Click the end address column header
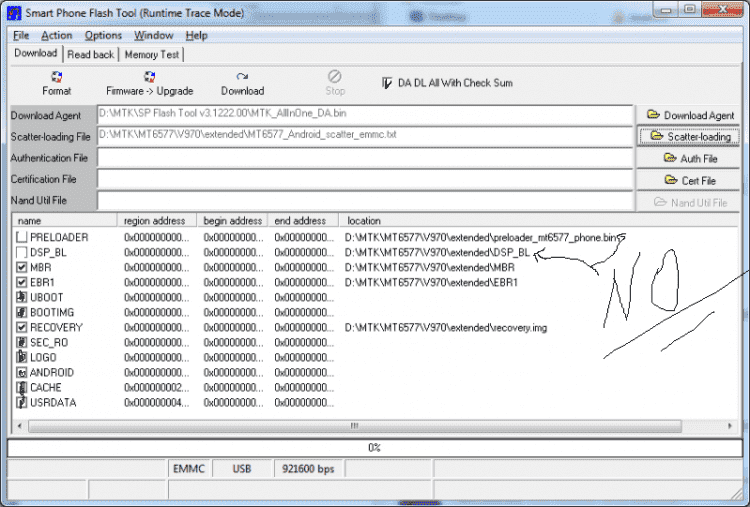Image resolution: width=750 pixels, height=507 pixels. pyautogui.click(x=303, y=220)
